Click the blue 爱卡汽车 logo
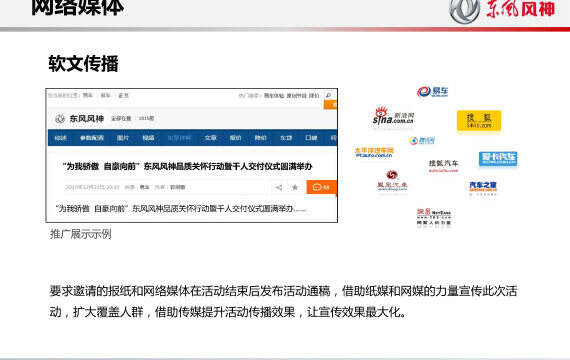 (498, 159)
